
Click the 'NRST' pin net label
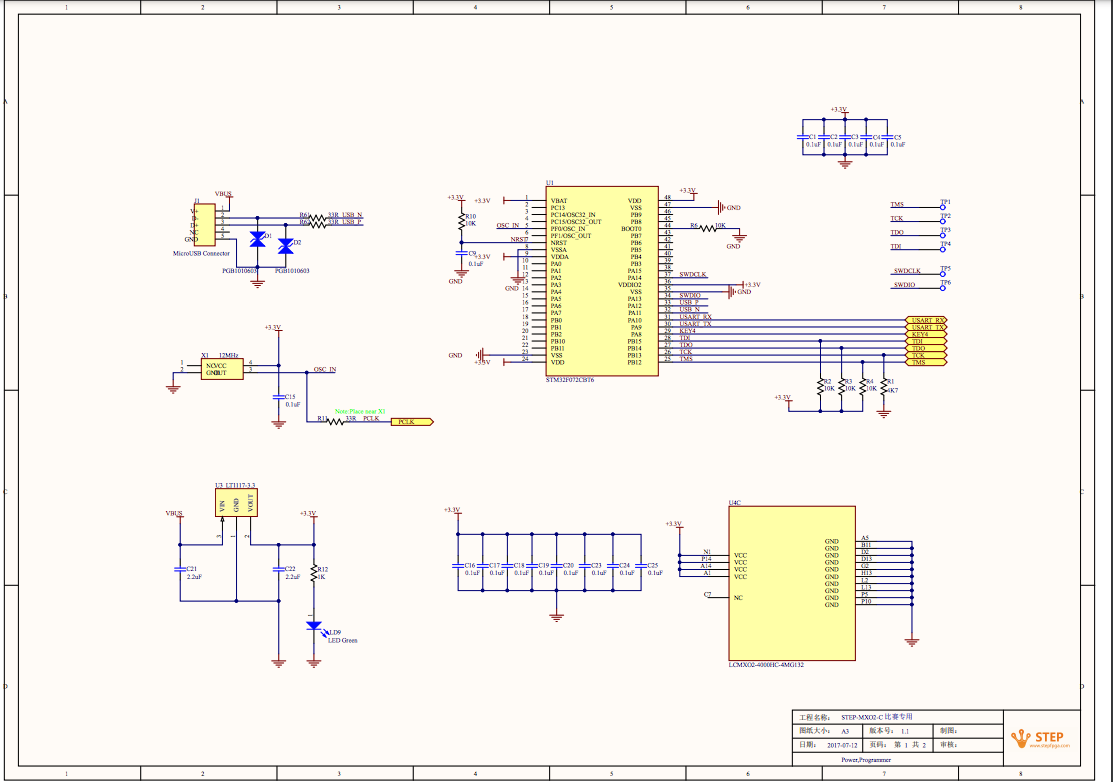519,240
